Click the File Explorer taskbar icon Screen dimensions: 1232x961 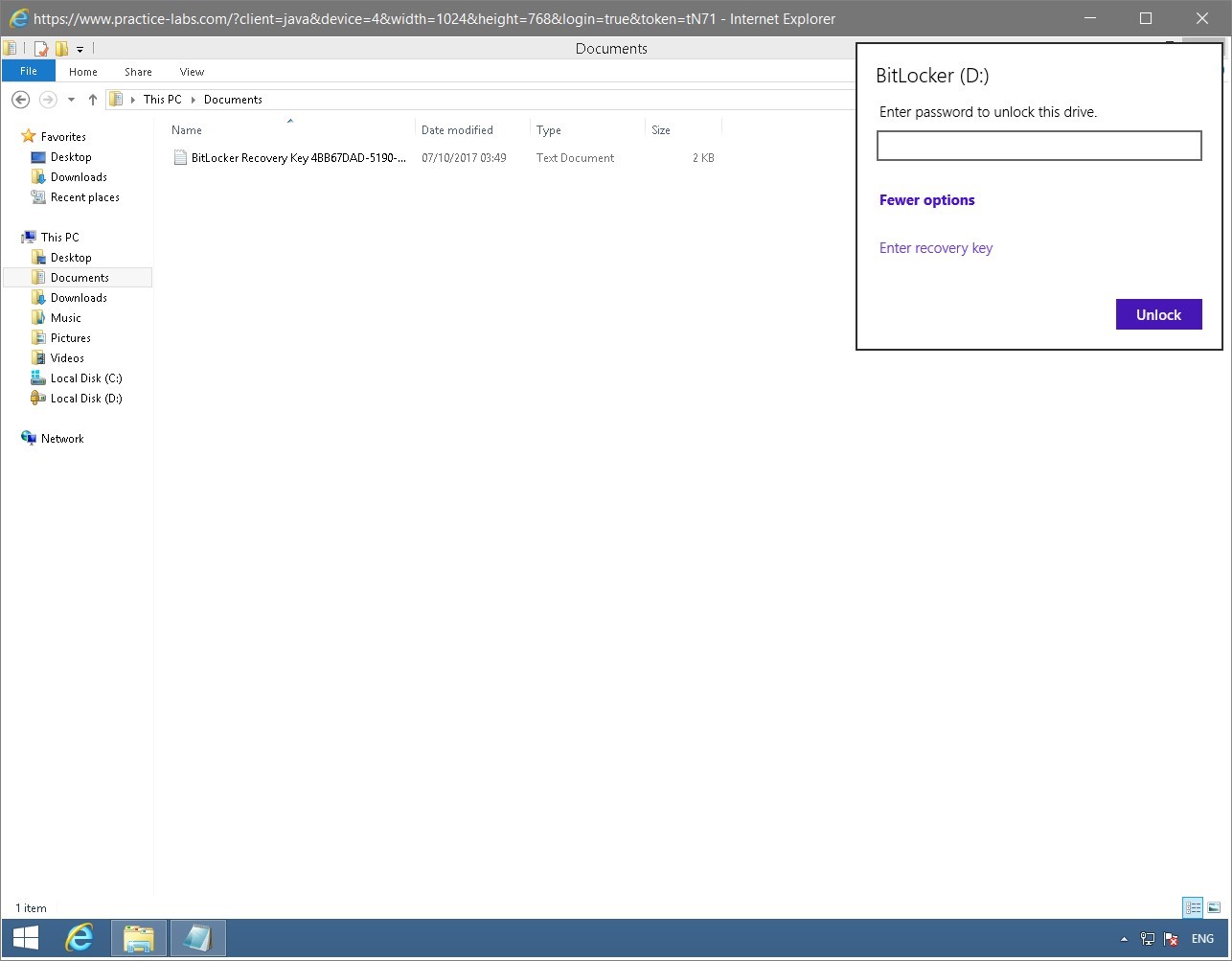click(138, 938)
